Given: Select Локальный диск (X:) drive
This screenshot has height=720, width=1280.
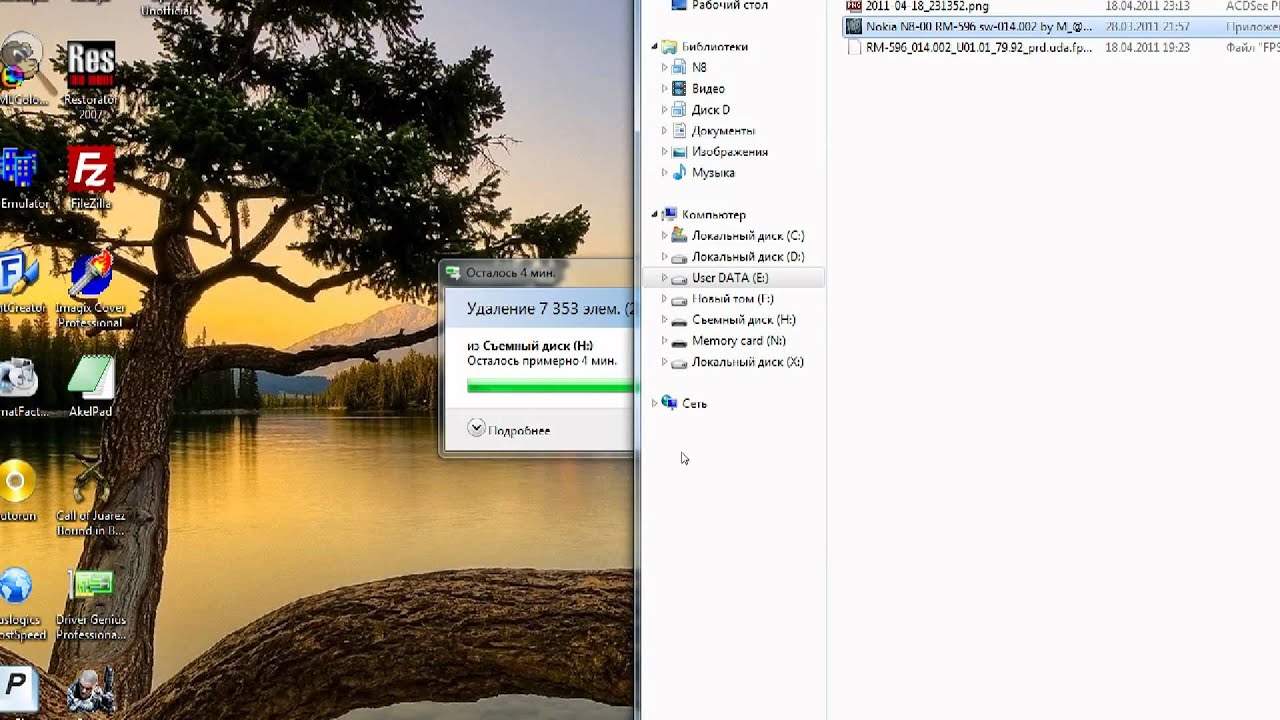Looking at the screenshot, I should pos(748,362).
